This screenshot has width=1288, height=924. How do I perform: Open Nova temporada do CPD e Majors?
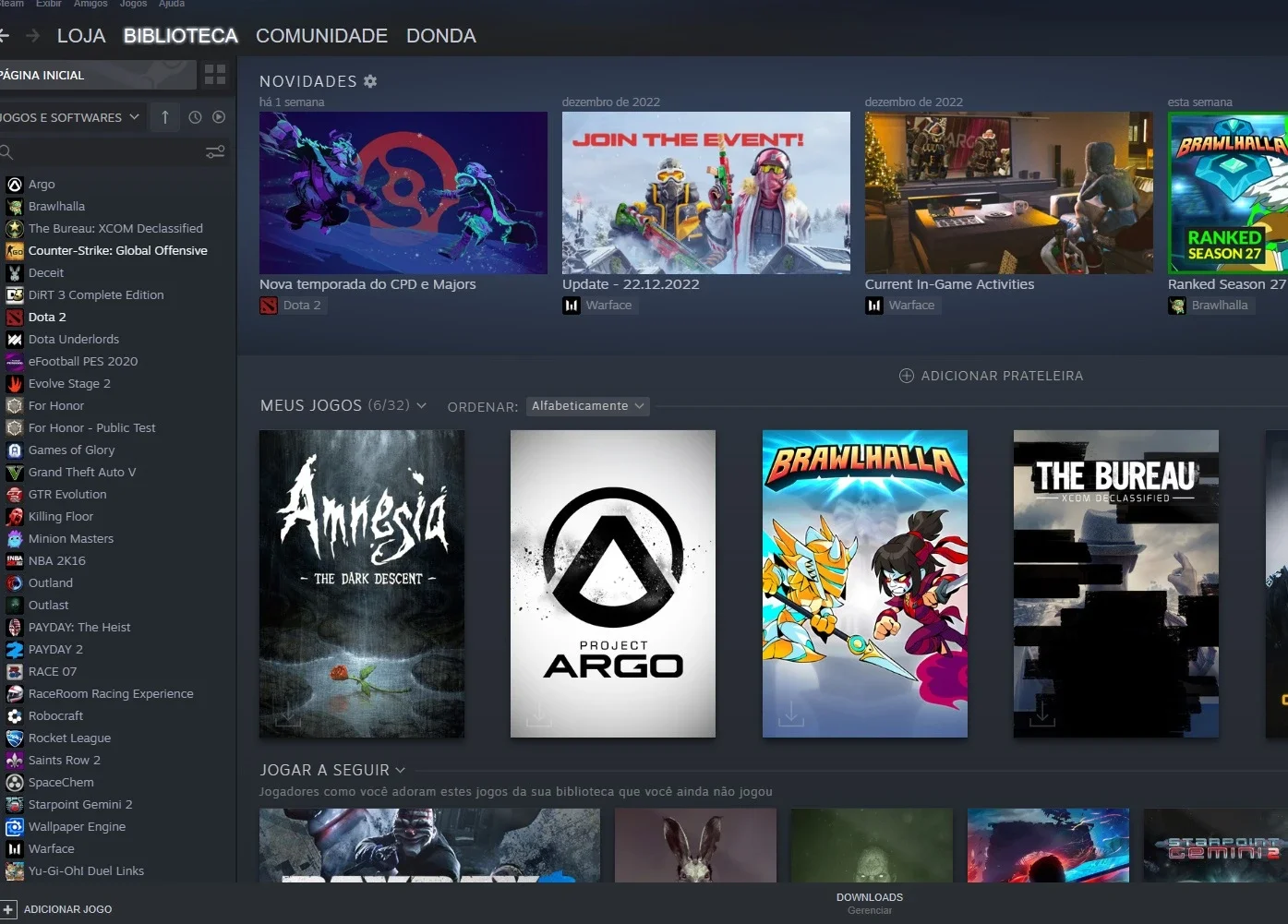367,284
